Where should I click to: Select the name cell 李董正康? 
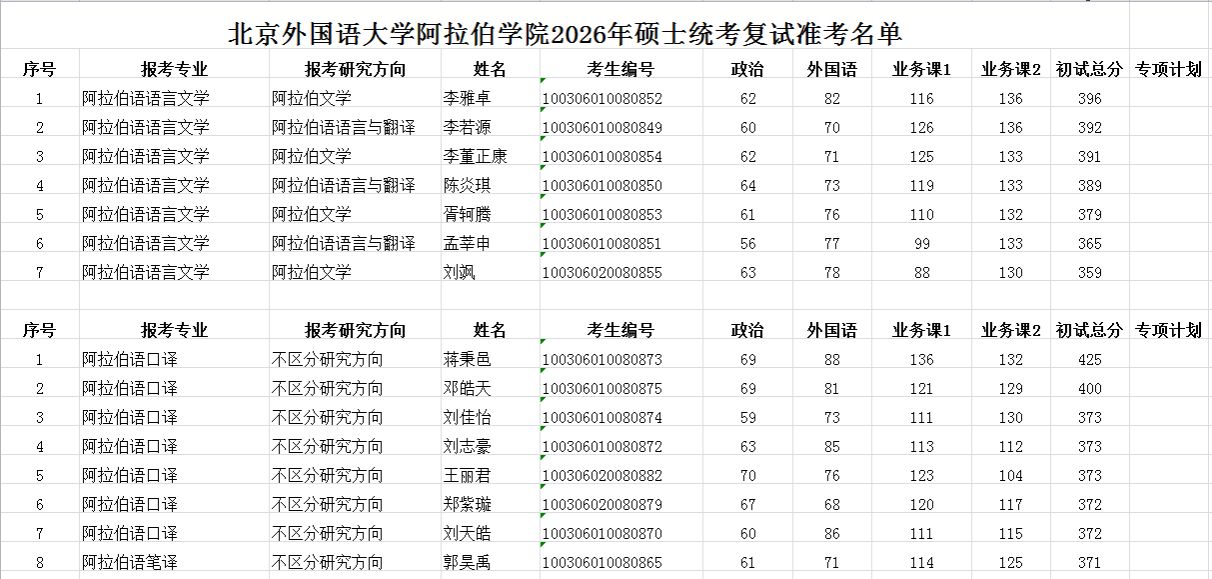pyautogui.click(x=475, y=157)
